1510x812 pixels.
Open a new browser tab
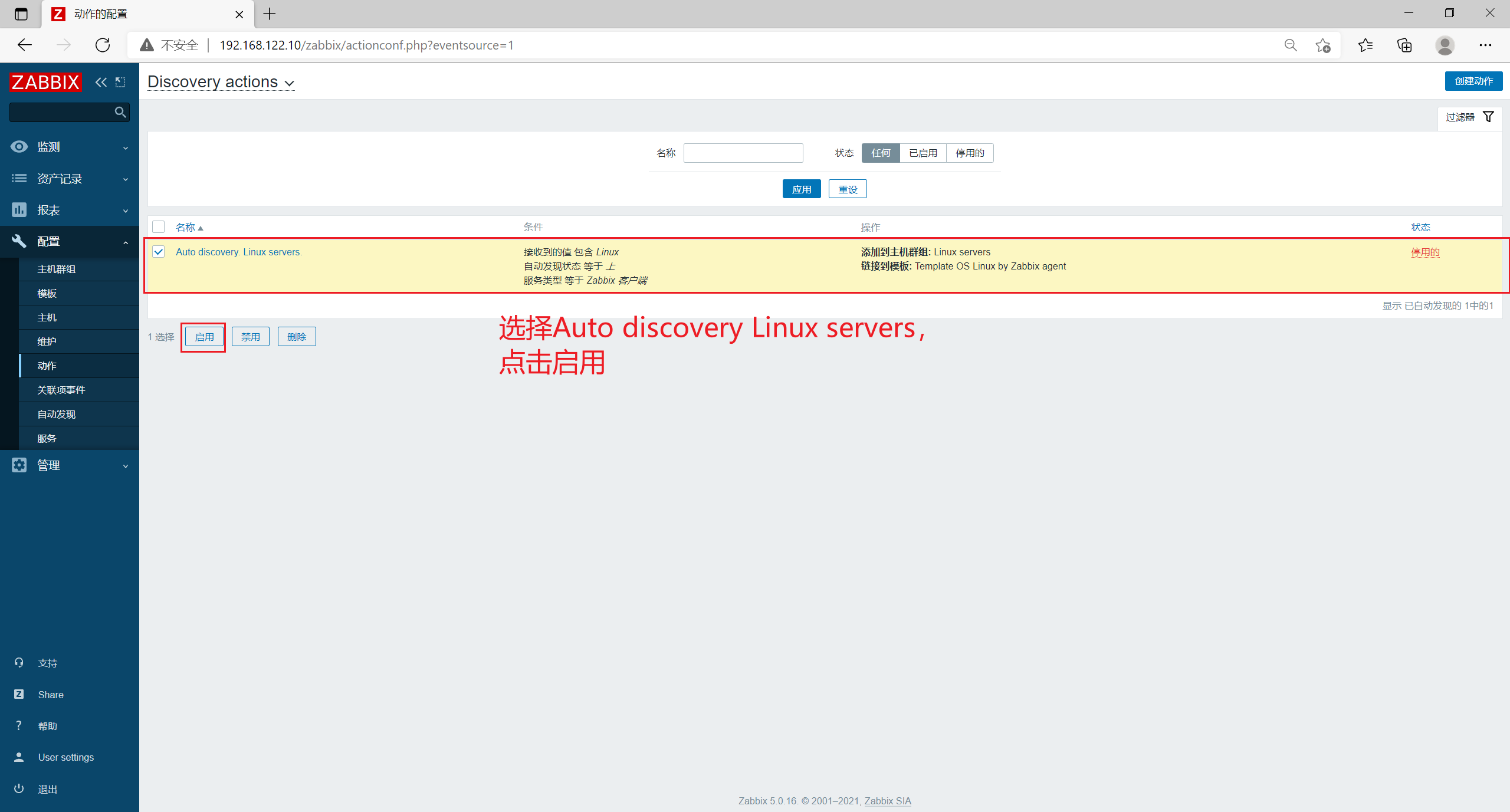point(270,14)
